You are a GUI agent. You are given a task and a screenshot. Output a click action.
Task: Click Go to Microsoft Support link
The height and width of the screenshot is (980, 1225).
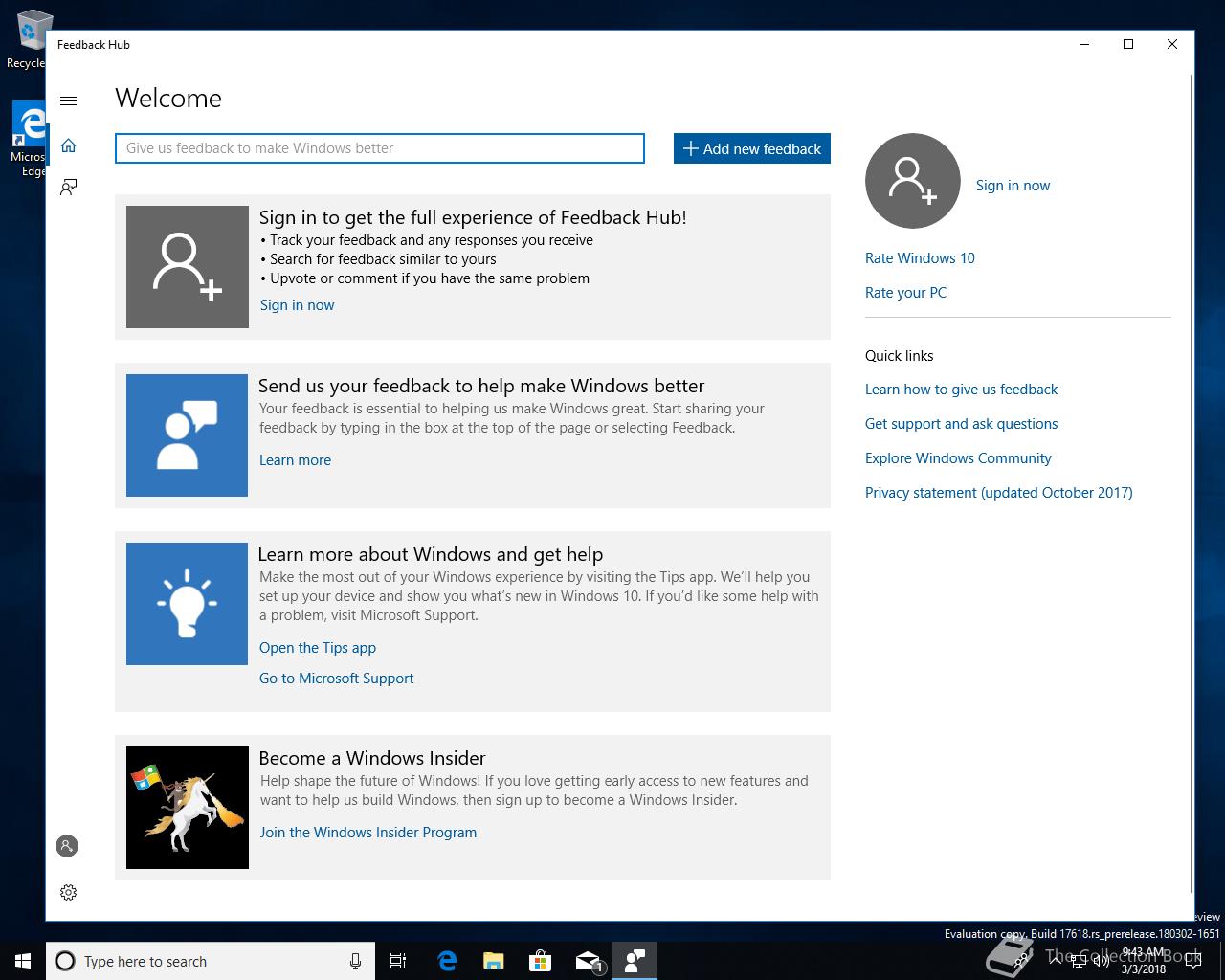pyautogui.click(x=336, y=679)
